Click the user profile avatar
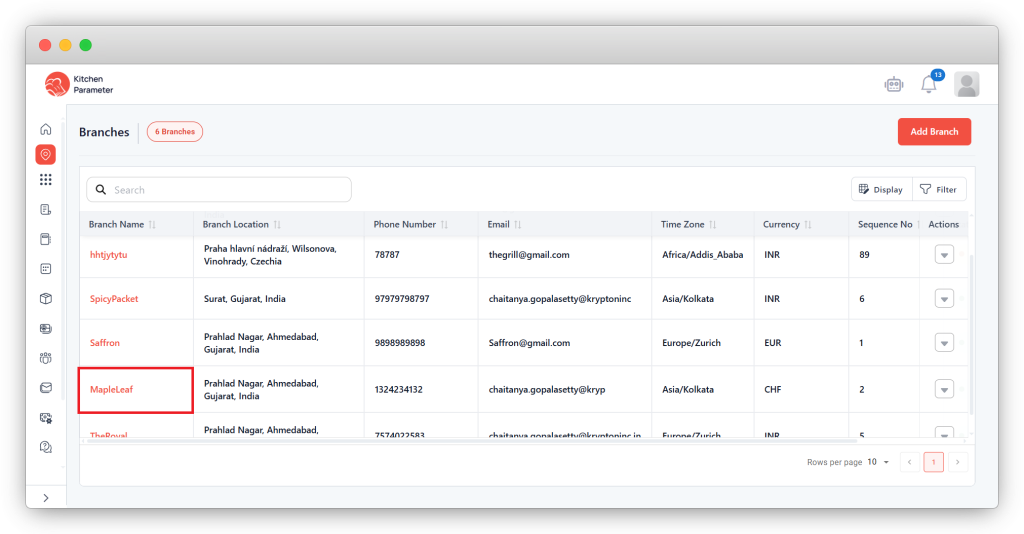 pyautogui.click(x=966, y=85)
